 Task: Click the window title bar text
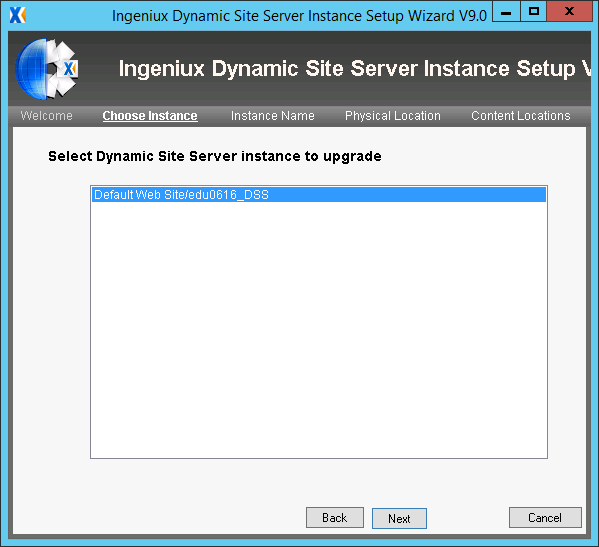click(299, 16)
